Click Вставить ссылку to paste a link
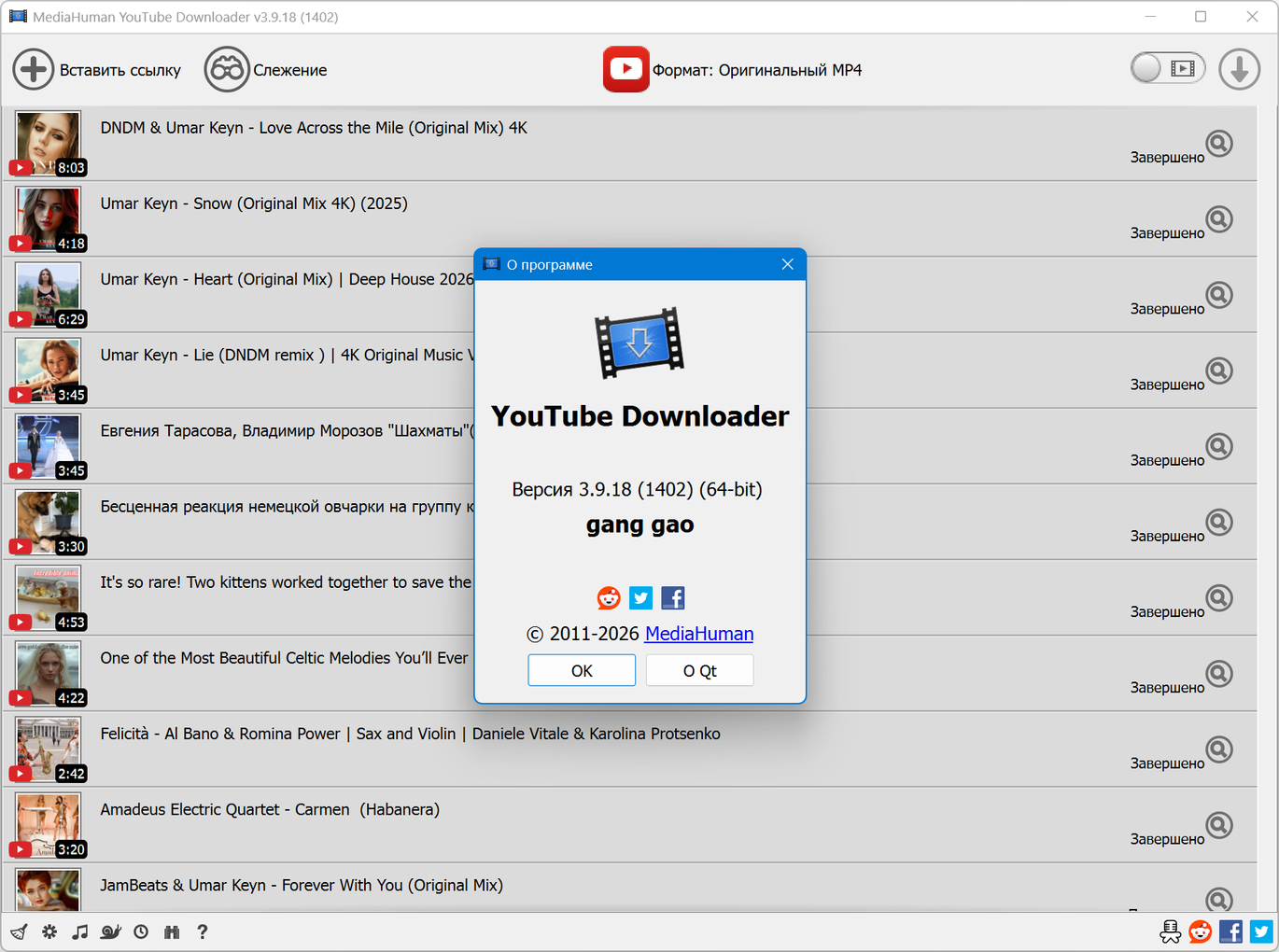Image resolution: width=1279 pixels, height=952 pixels. [97, 70]
